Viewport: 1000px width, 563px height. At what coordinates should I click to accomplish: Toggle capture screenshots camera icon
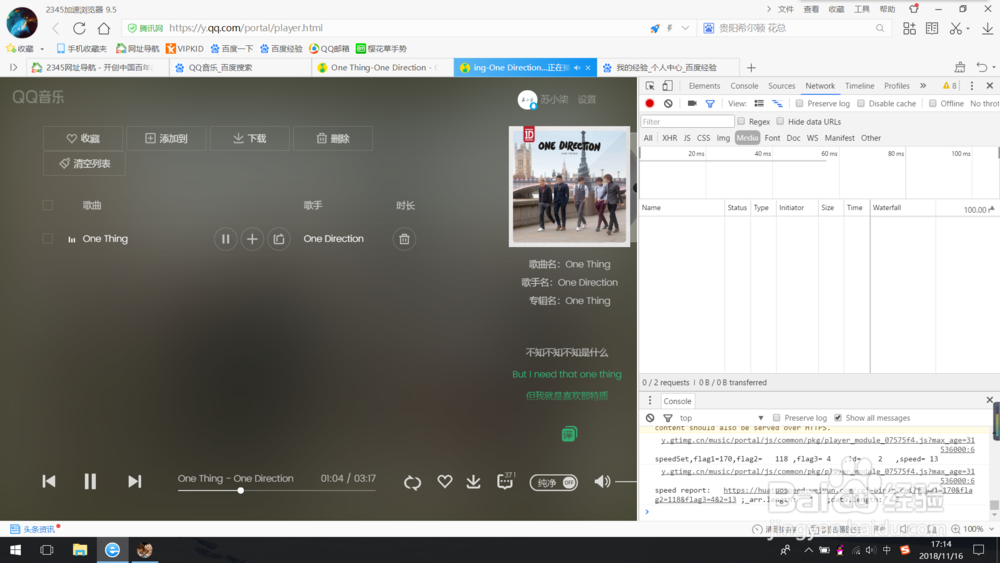692,103
